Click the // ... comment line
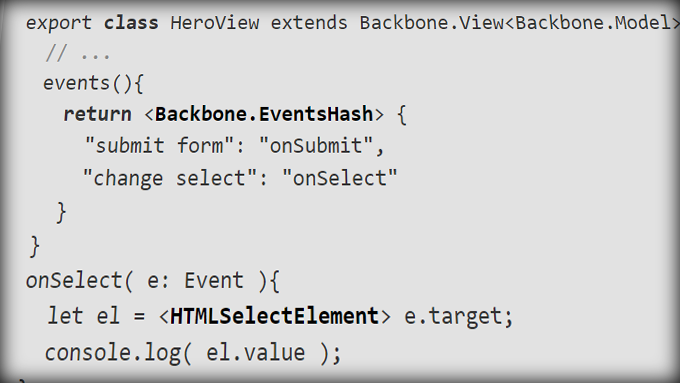The image size is (680, 383). [78, 54]
